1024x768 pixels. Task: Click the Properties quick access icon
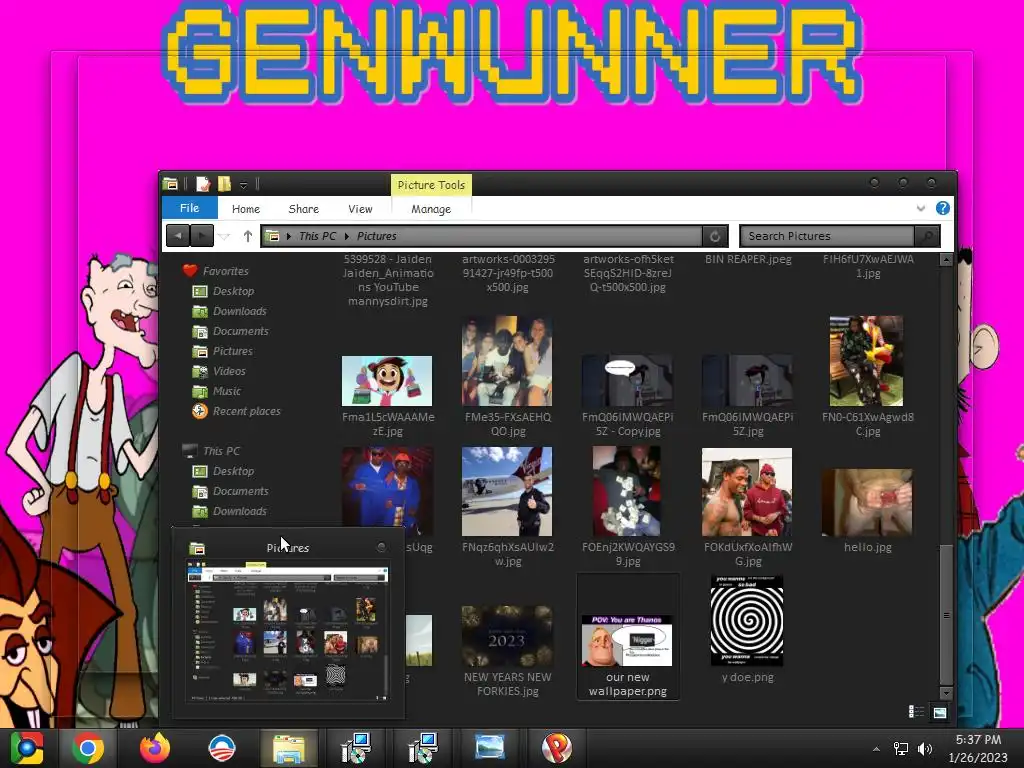pyautogui.click(x=202, y=185)
